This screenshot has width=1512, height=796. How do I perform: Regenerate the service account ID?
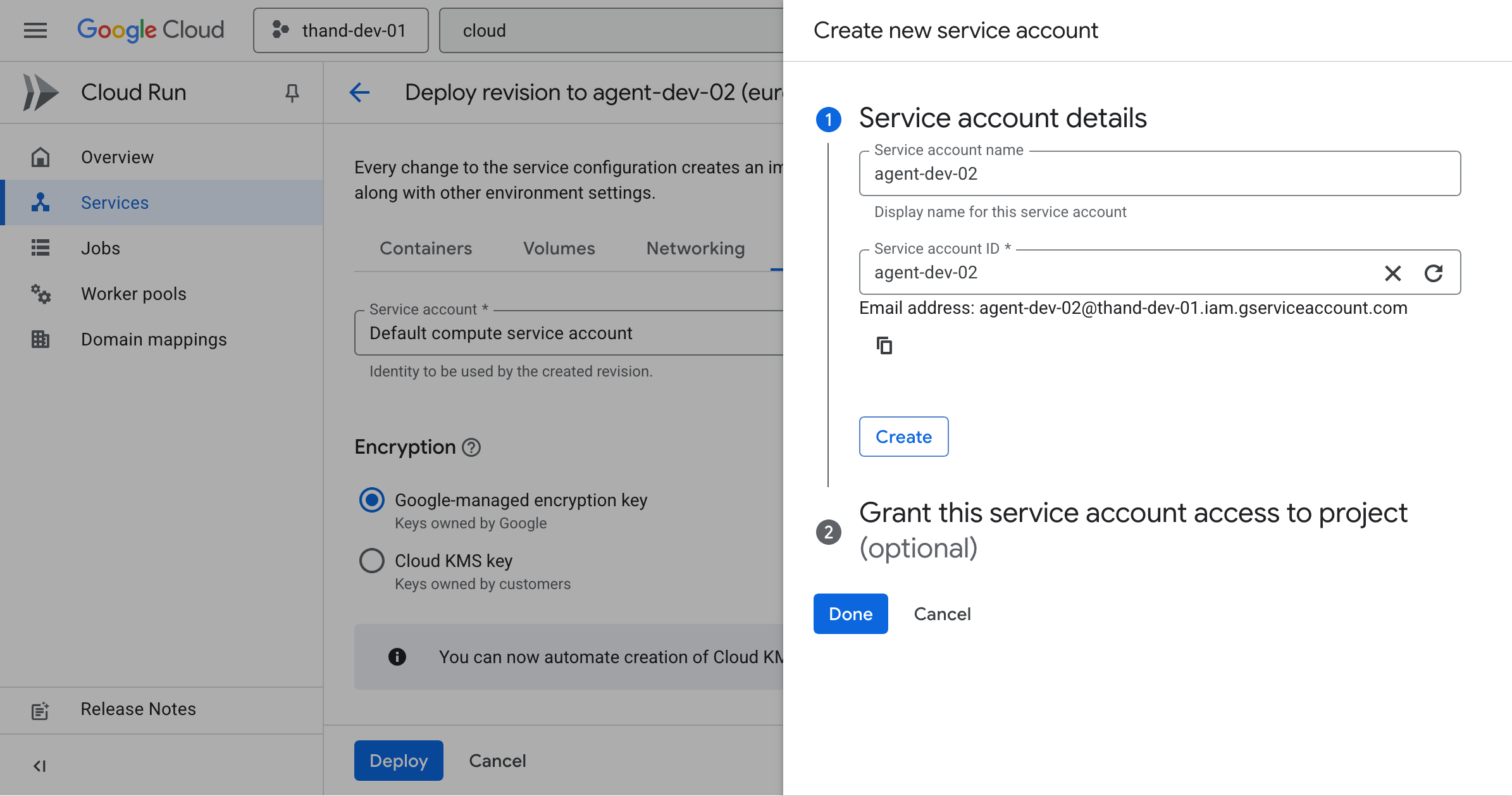point(1433,273)
